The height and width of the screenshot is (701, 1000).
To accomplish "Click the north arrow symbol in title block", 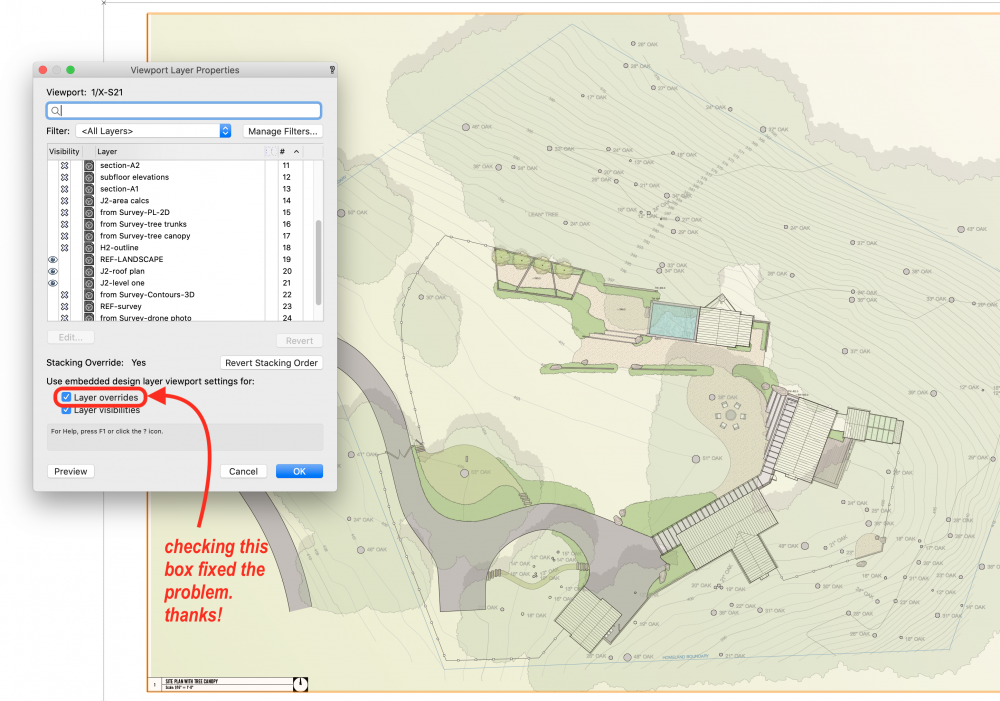I will 300,684.
